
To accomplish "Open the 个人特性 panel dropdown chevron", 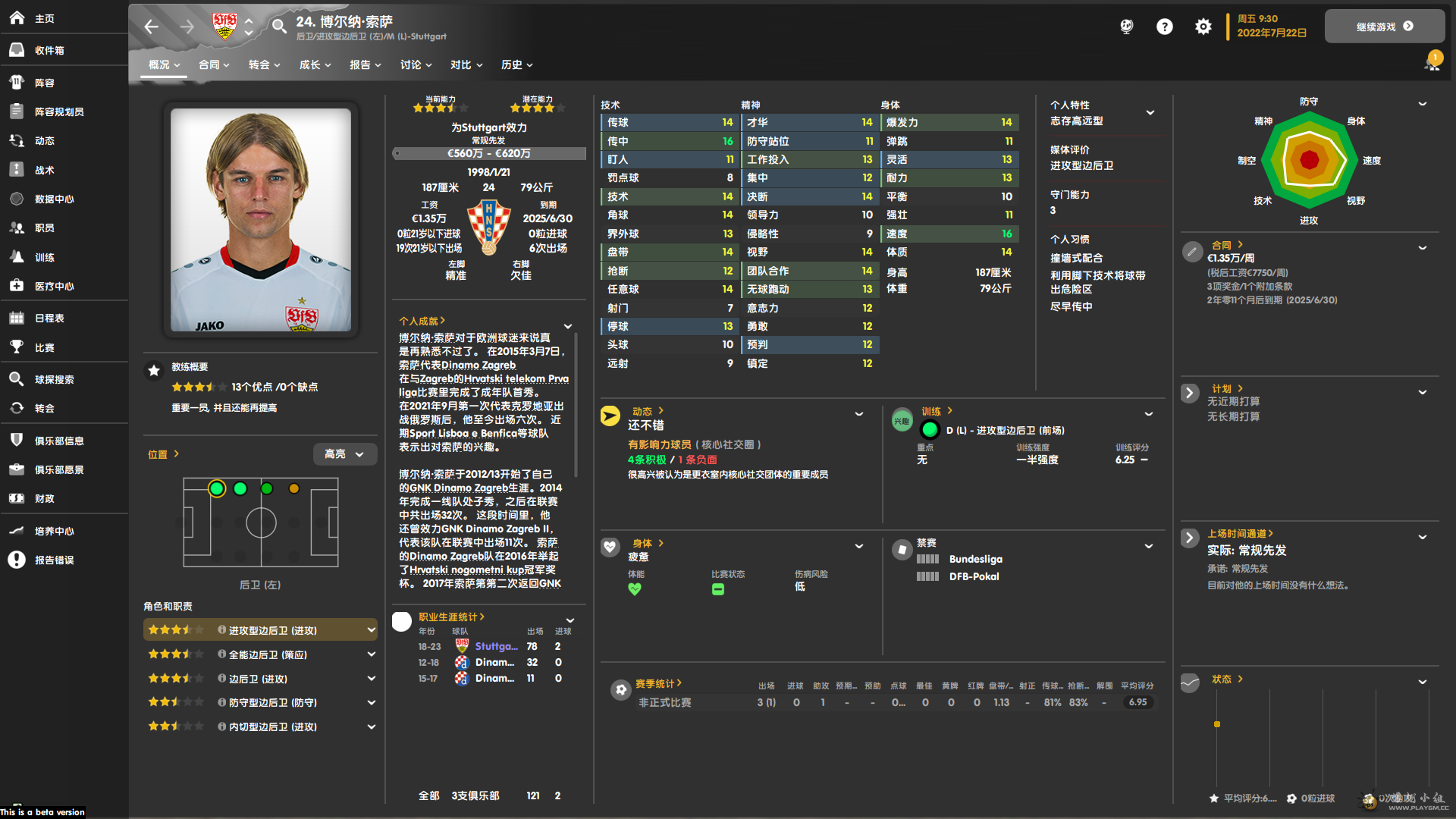I will (x=1150, y=113).
